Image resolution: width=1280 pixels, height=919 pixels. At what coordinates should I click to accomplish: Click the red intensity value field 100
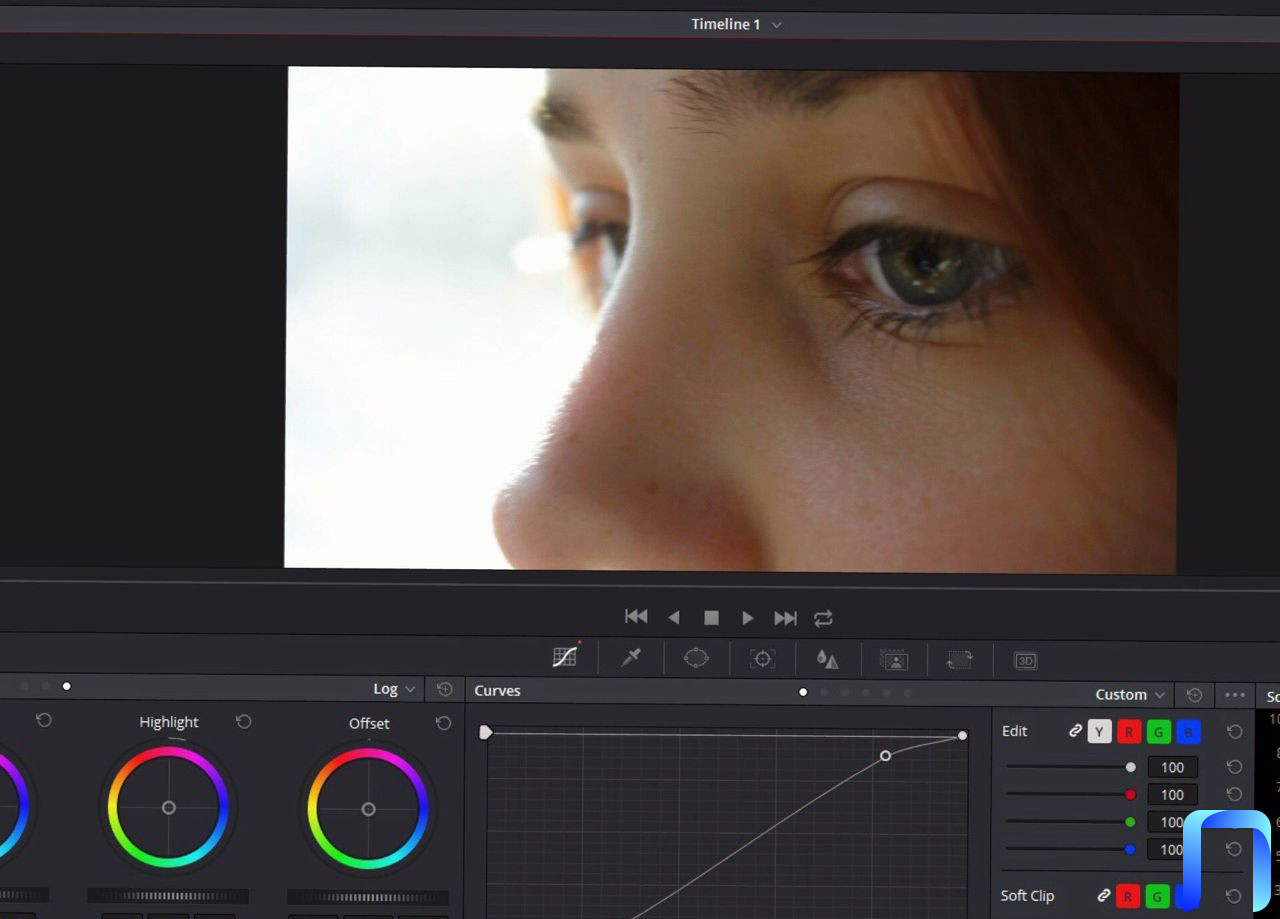click(1172, 795)
